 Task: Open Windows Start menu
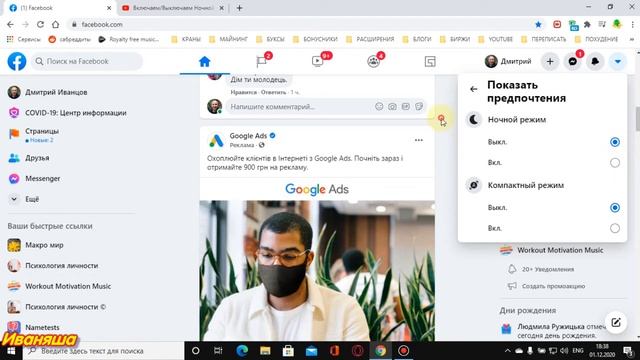(x=11, y=351)
